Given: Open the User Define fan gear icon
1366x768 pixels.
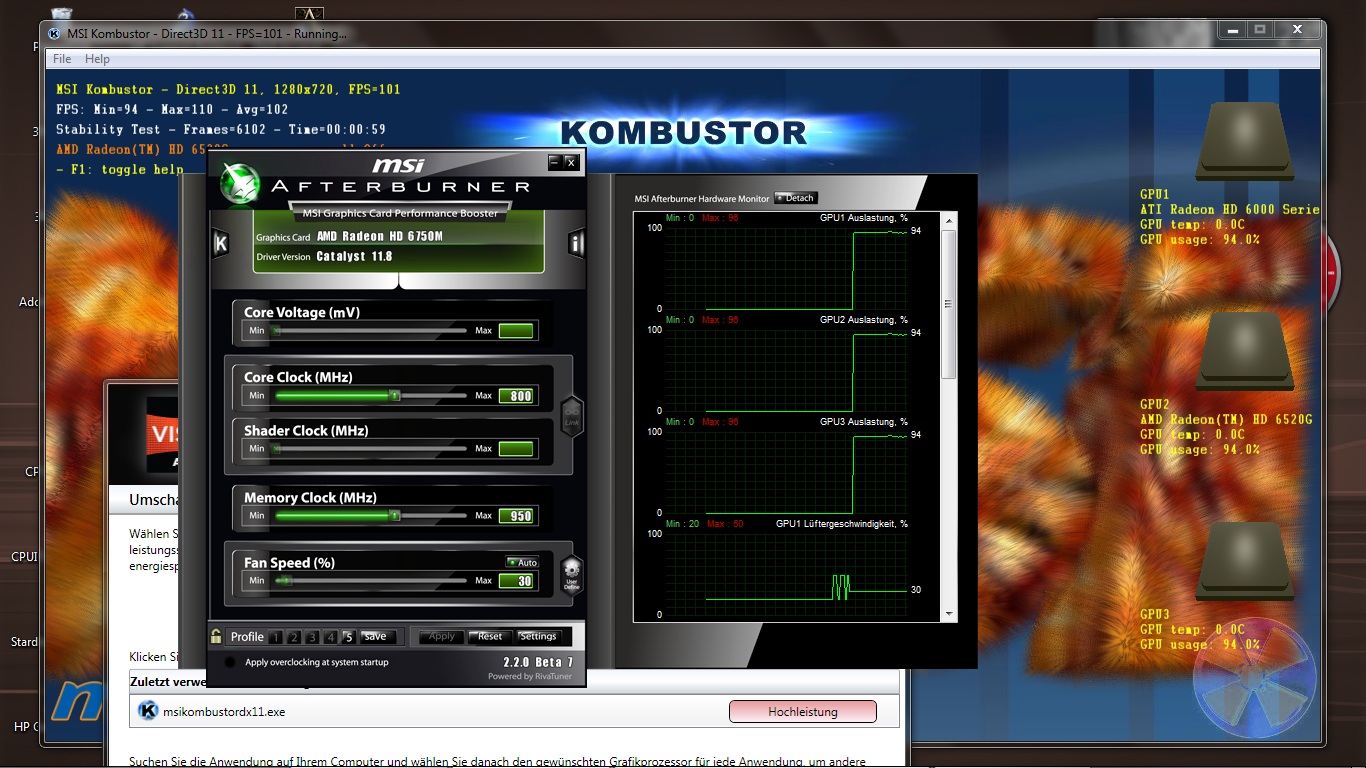Looking at the screenshot, I should pyautogui.click(x=572, y=574).
